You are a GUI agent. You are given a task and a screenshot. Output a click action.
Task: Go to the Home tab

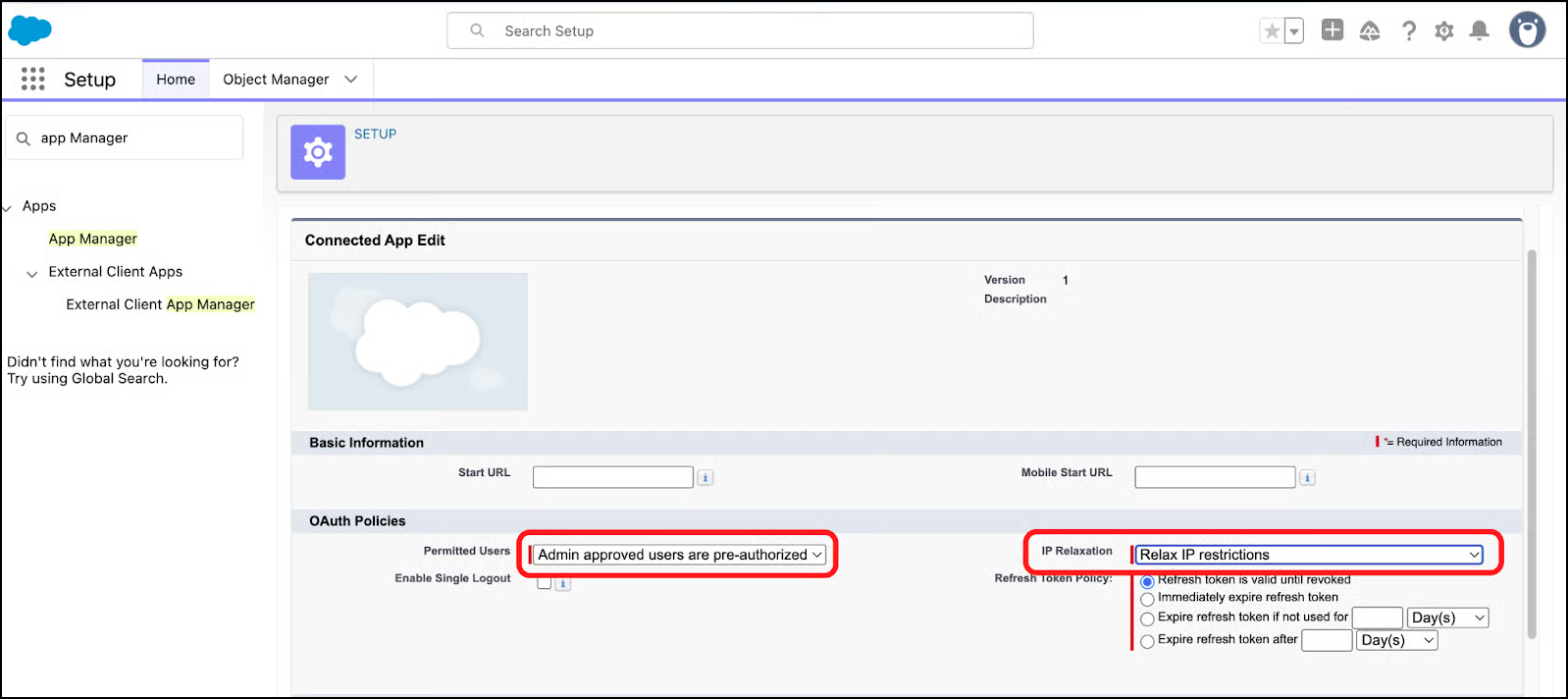click(x=176, y=80)
